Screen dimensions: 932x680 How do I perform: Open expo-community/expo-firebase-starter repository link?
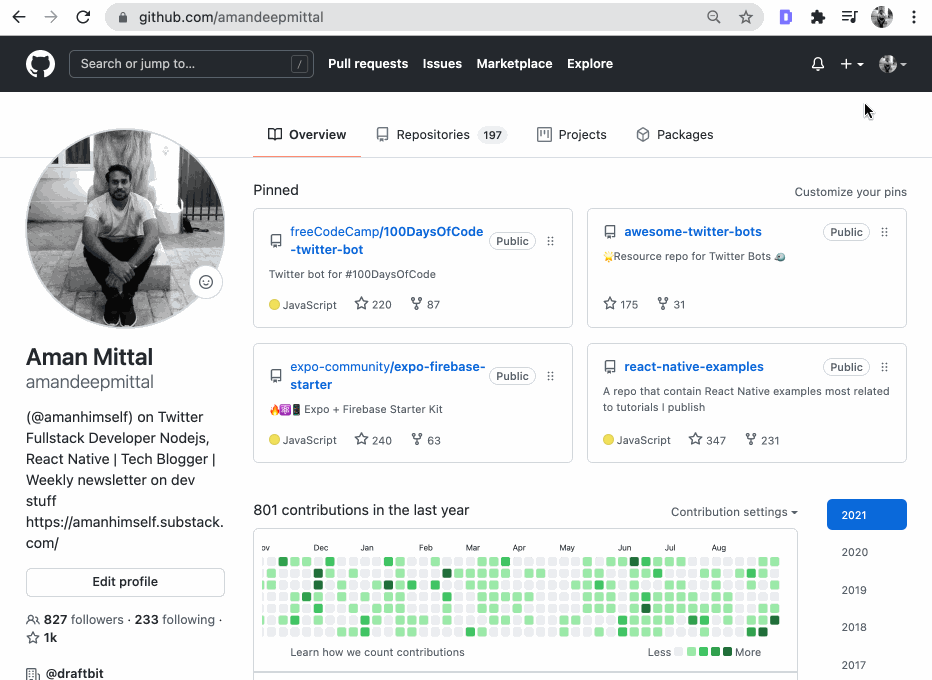(388, 376)
